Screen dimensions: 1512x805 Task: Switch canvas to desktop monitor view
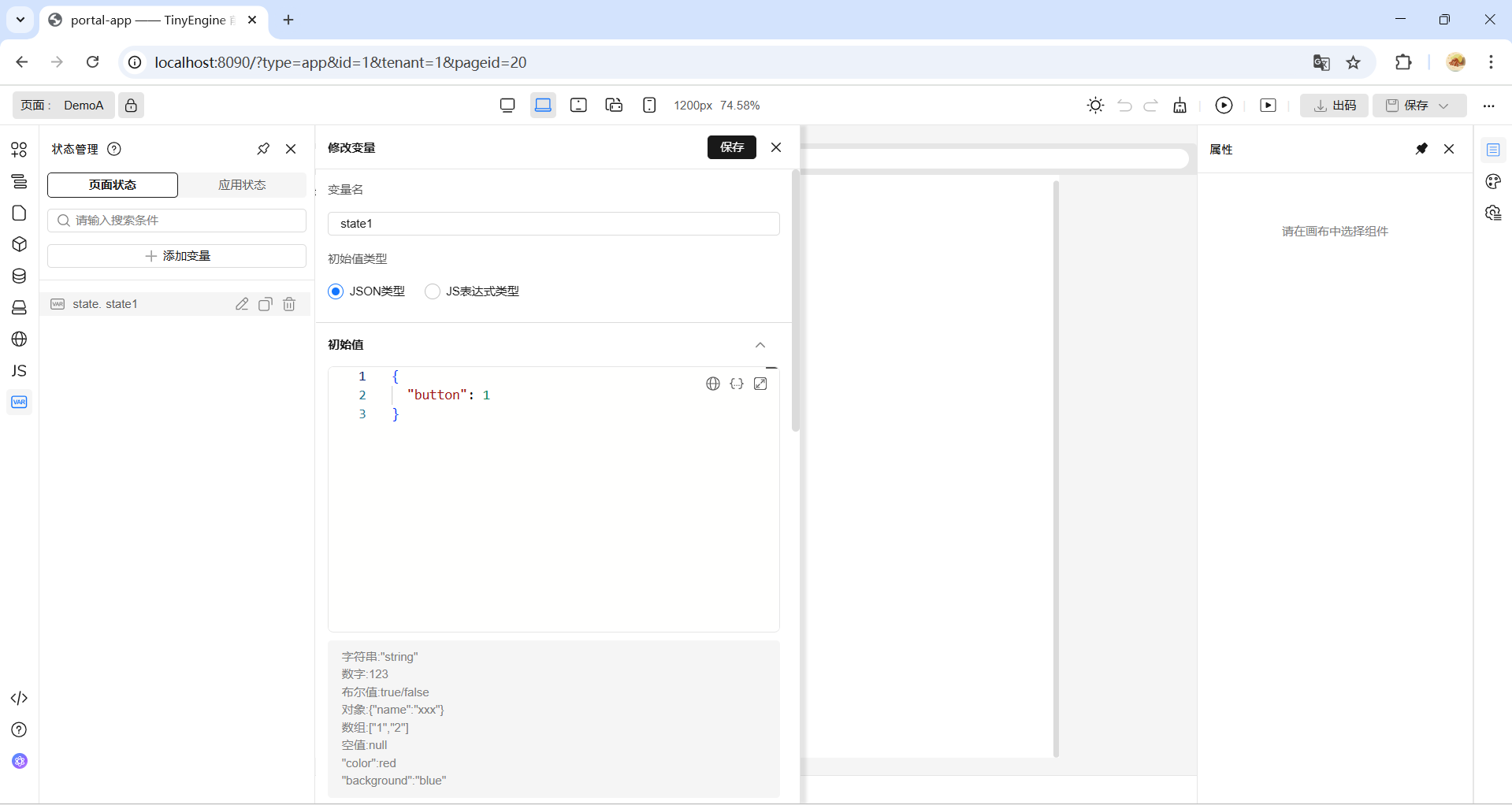click(x=507, y=105)
